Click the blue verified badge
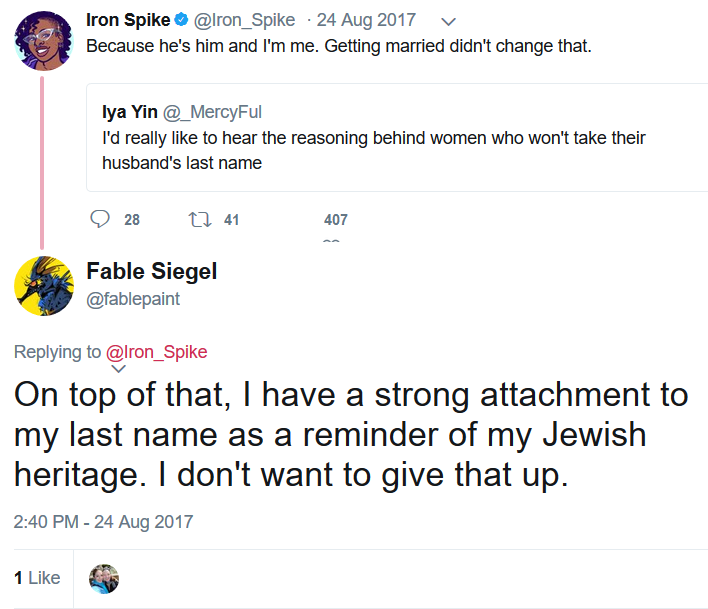The height and width of the screenshot is (609, 708). click(x=182, y=19)
